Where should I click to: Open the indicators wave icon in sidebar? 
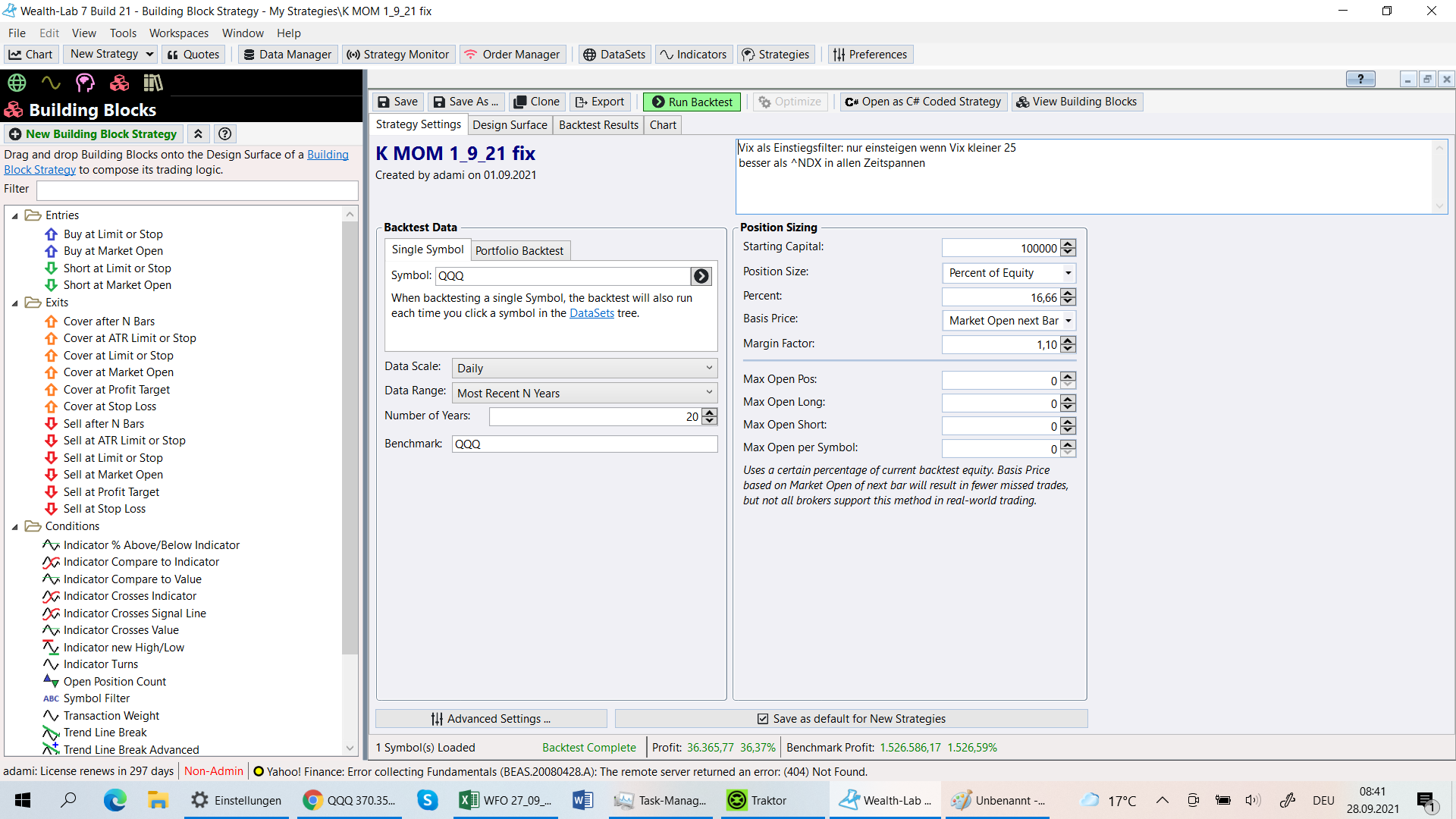[51, 83]
